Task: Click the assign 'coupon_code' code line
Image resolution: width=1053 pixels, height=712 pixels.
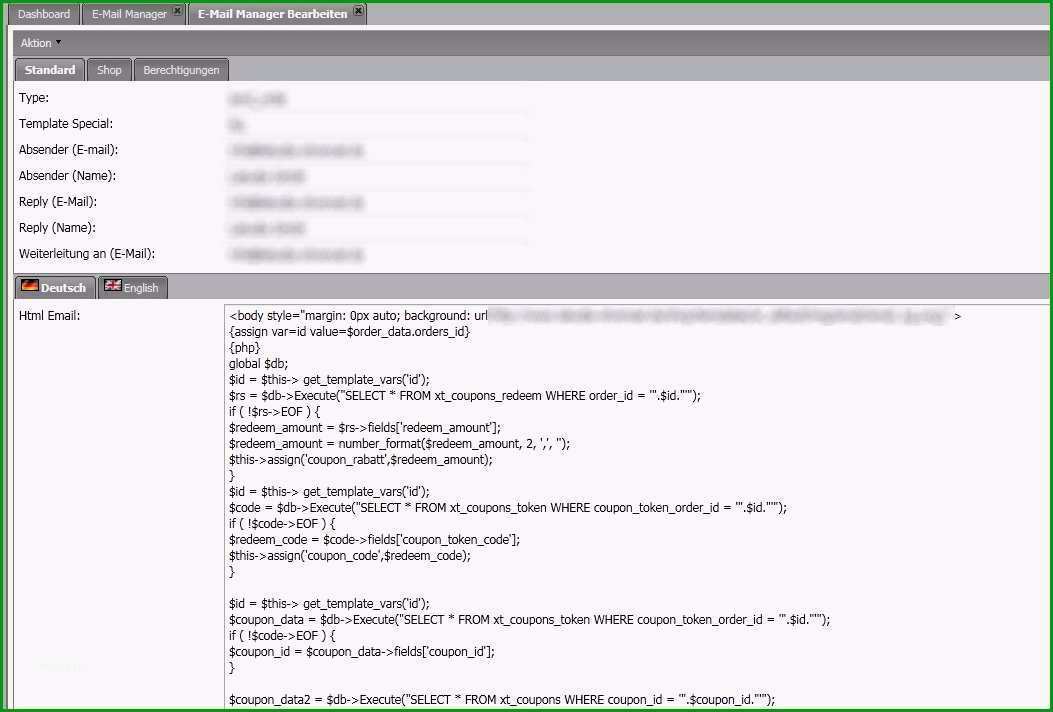Action: (x=350, y=556)
